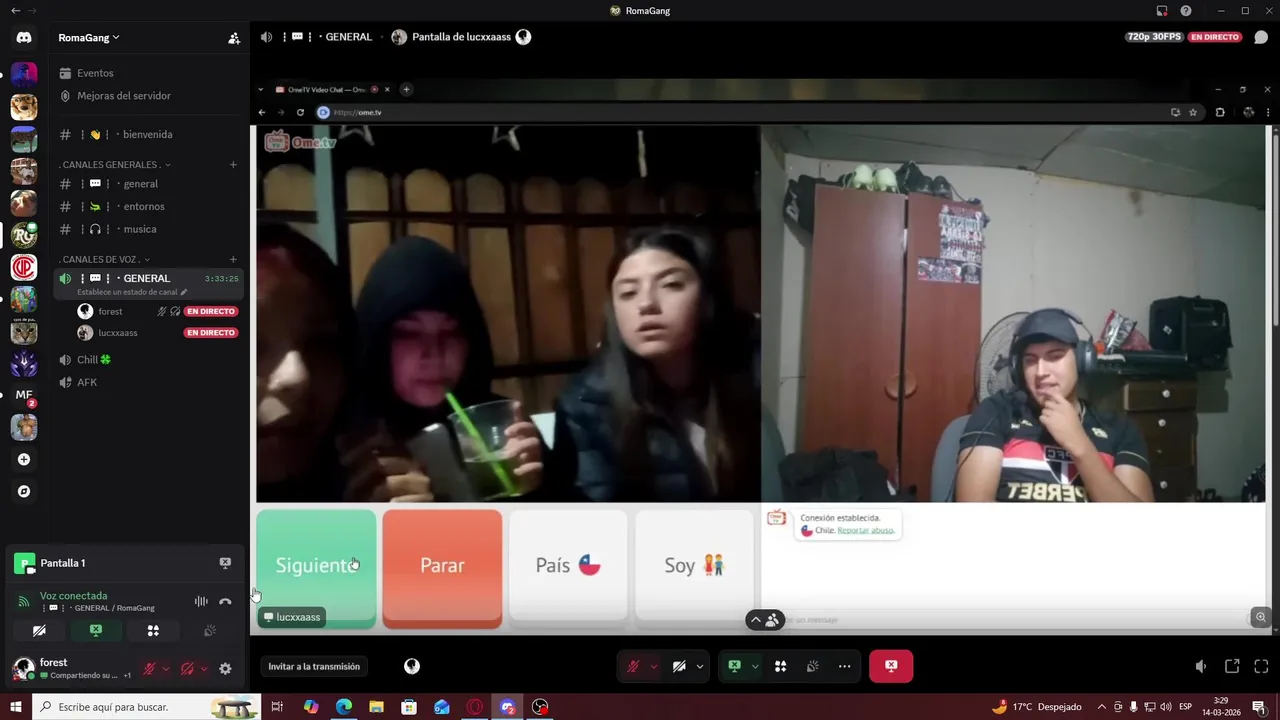Click red stop watching stream button
The width and height of the screenshot is (1280, 720).
(891, 666)
